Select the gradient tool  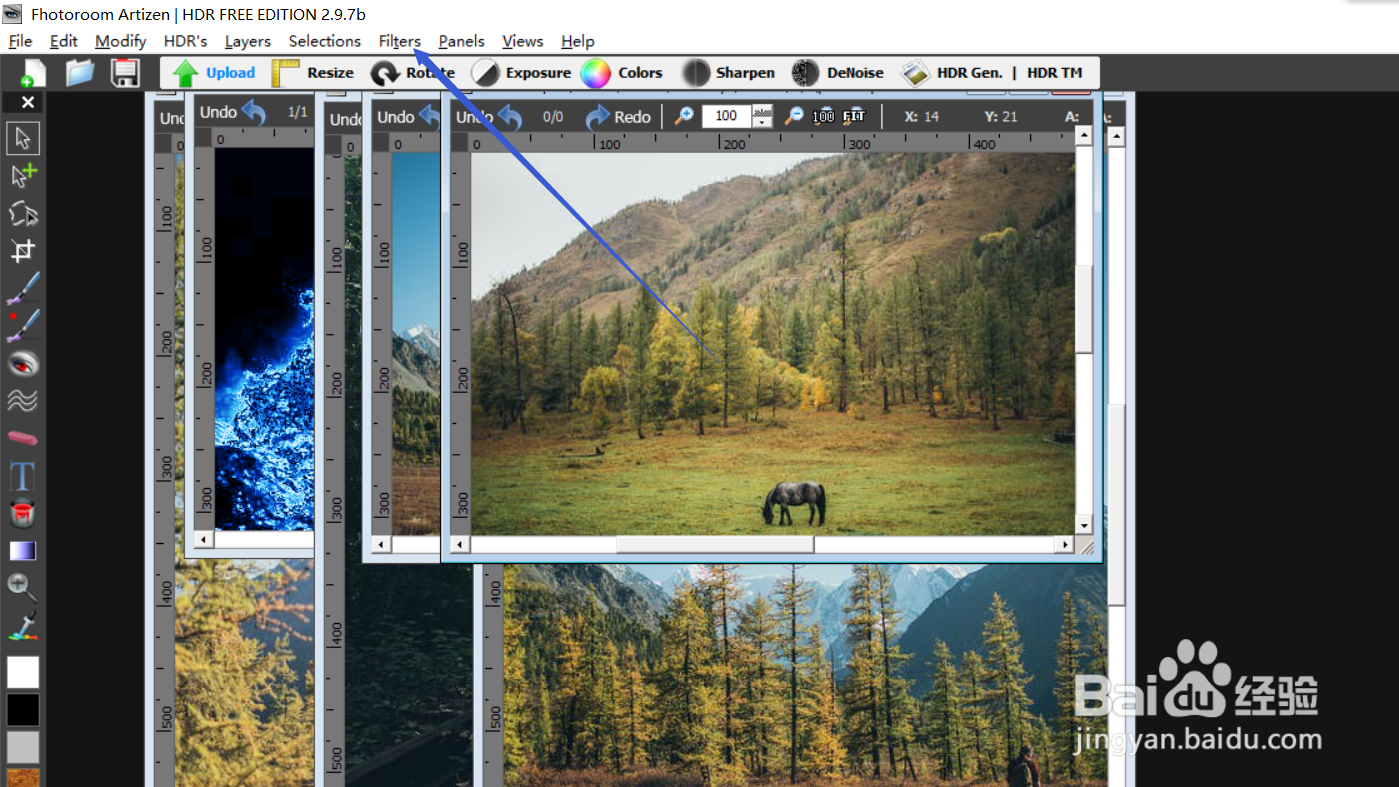click(x=23, y=551)
